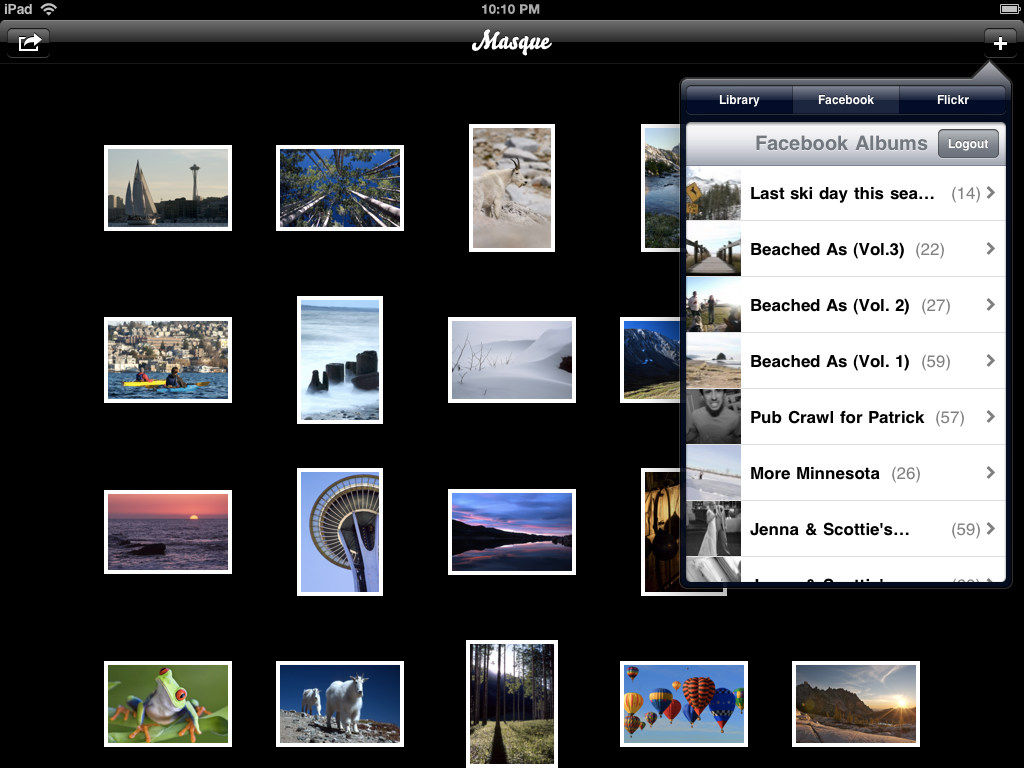
Task: Tap the battery indicator icon
Action: coord(1009,8)
